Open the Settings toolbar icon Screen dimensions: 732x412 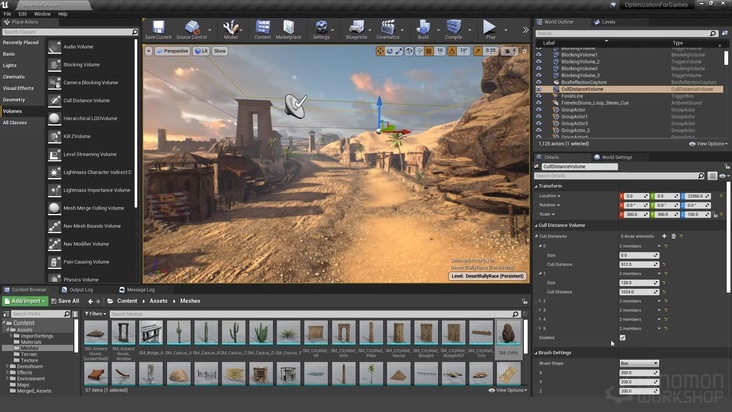321,29
